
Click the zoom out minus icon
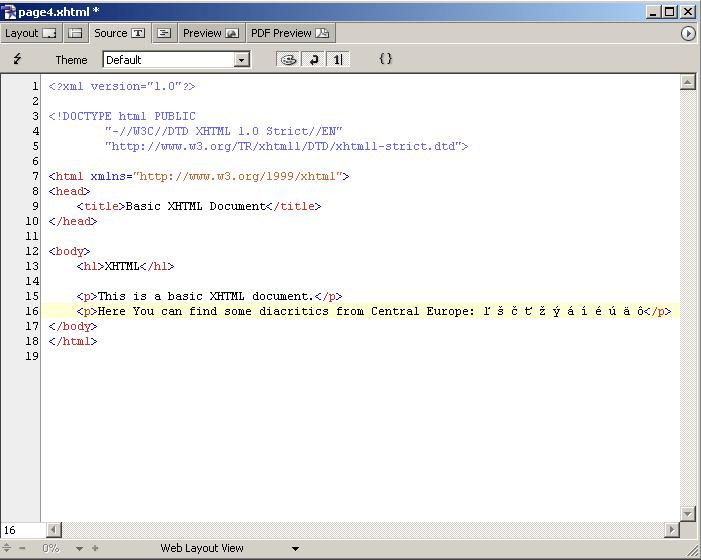point(22,548)
